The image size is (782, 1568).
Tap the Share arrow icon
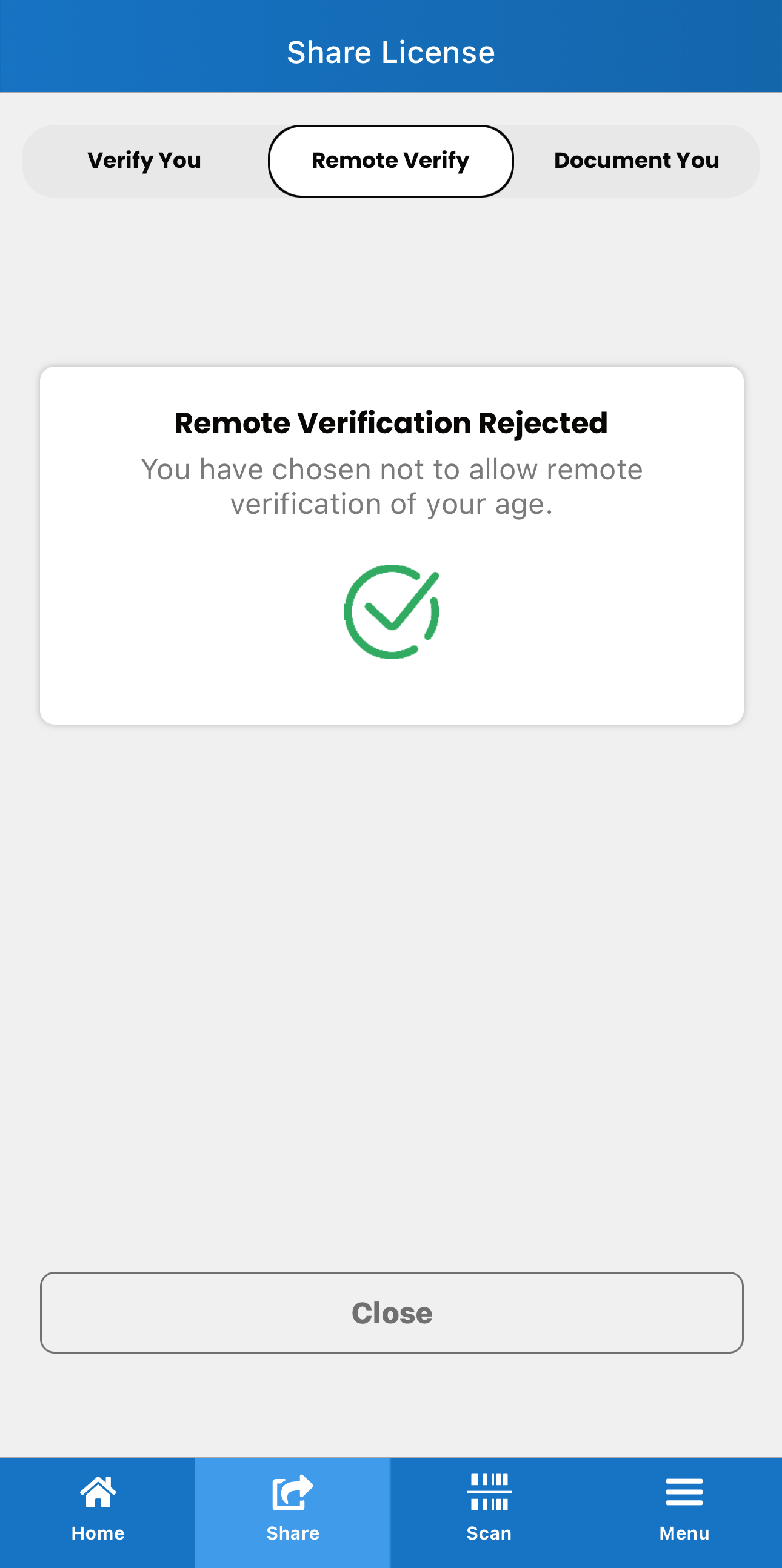293,1492
